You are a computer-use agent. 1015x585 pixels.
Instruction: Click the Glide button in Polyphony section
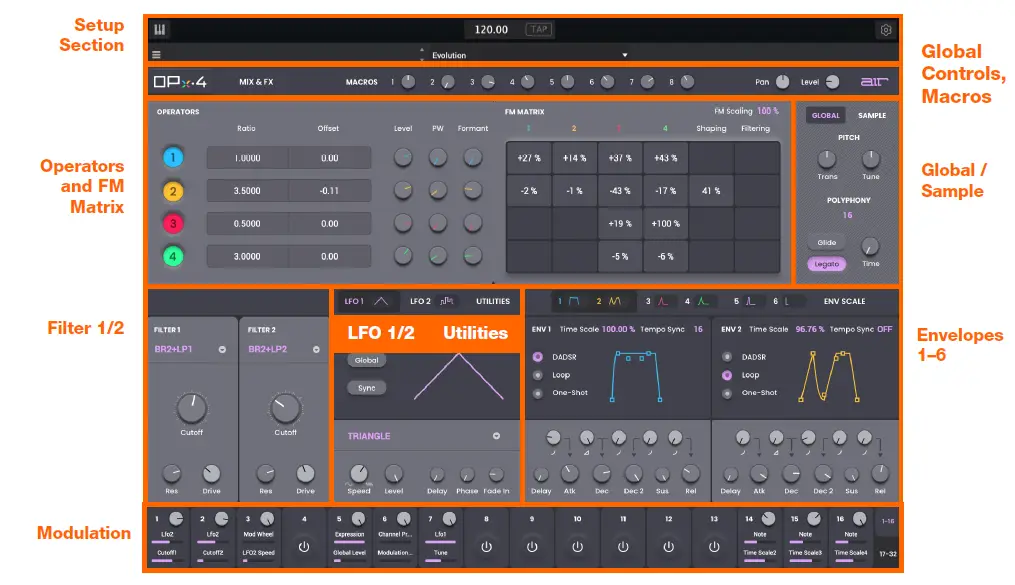point(825,241)
